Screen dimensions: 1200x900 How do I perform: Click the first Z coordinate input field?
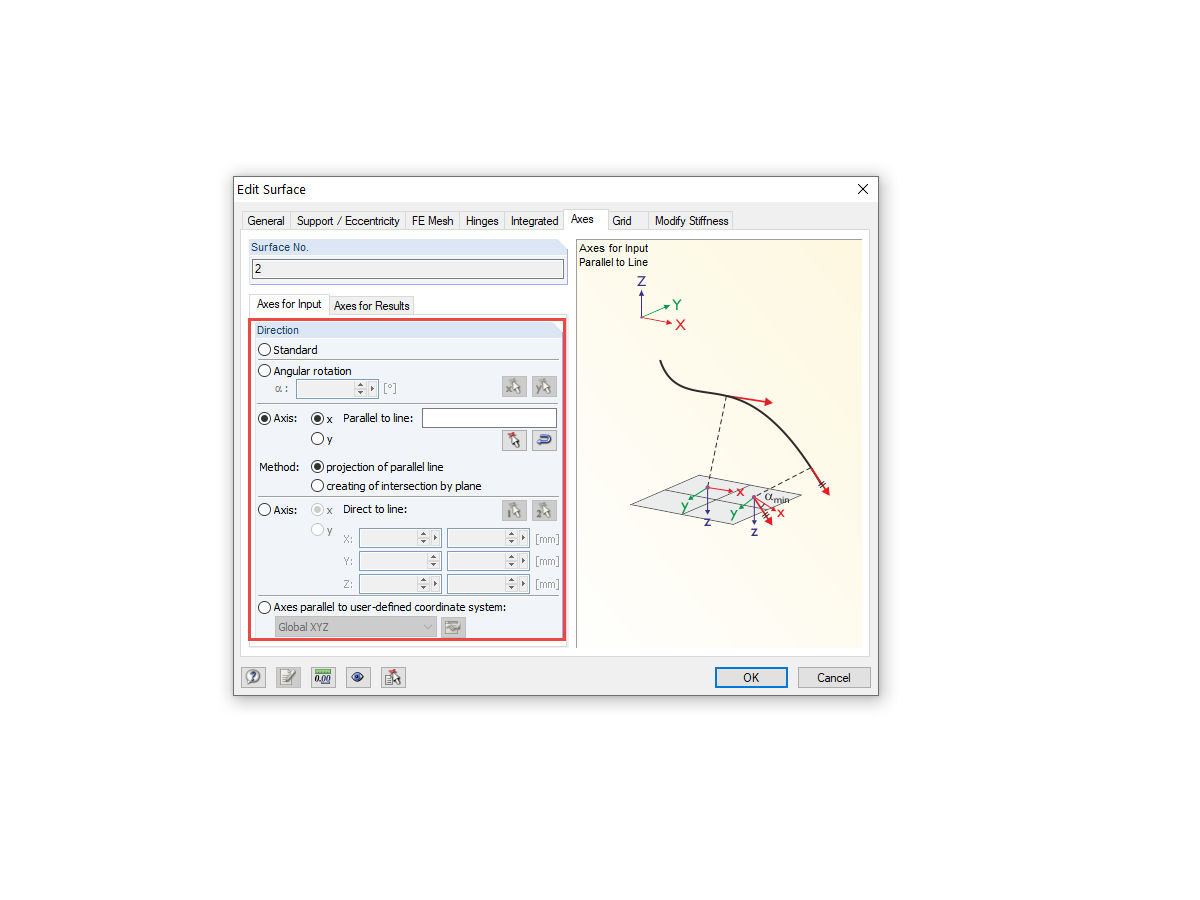388,584
